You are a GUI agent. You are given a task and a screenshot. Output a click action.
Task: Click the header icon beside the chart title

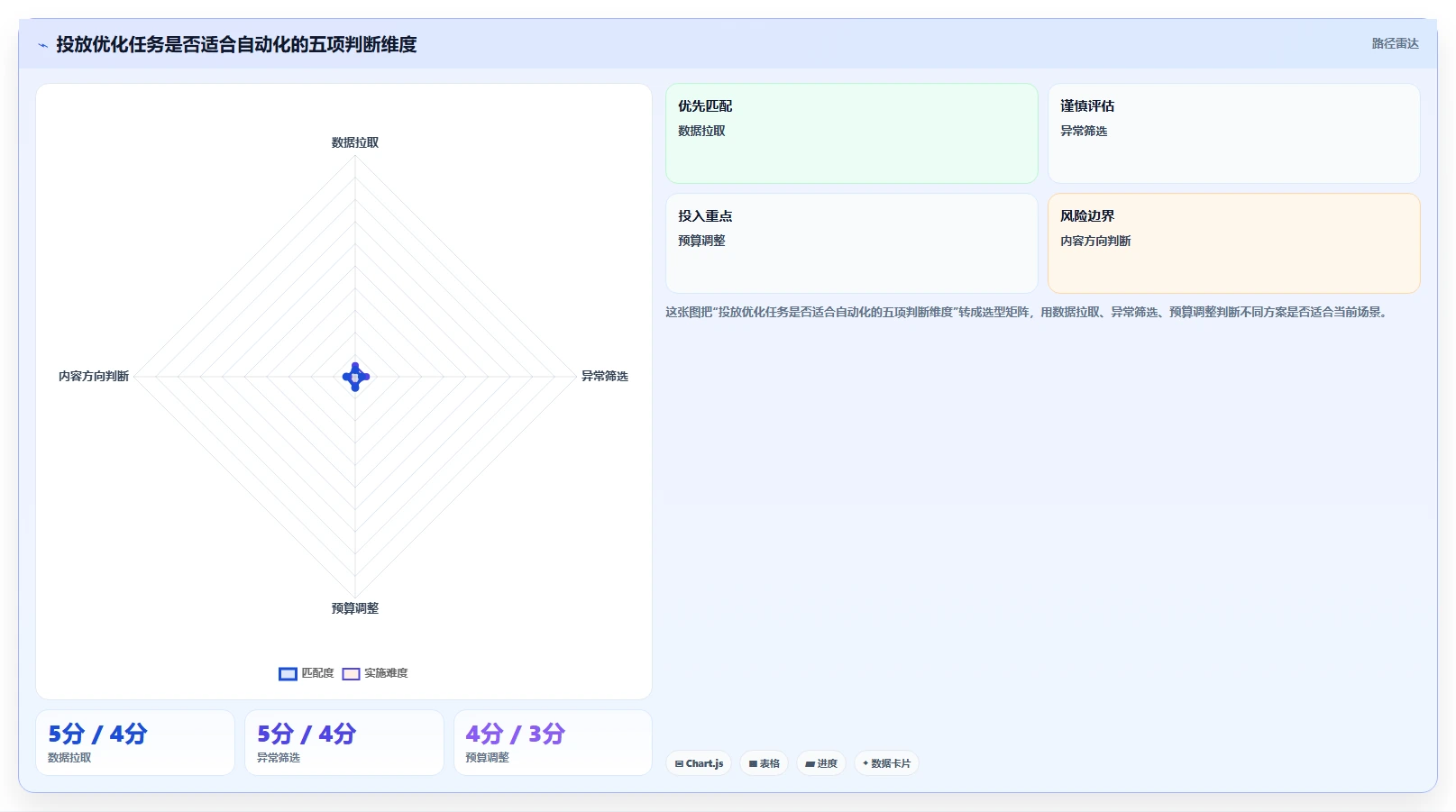42,45
